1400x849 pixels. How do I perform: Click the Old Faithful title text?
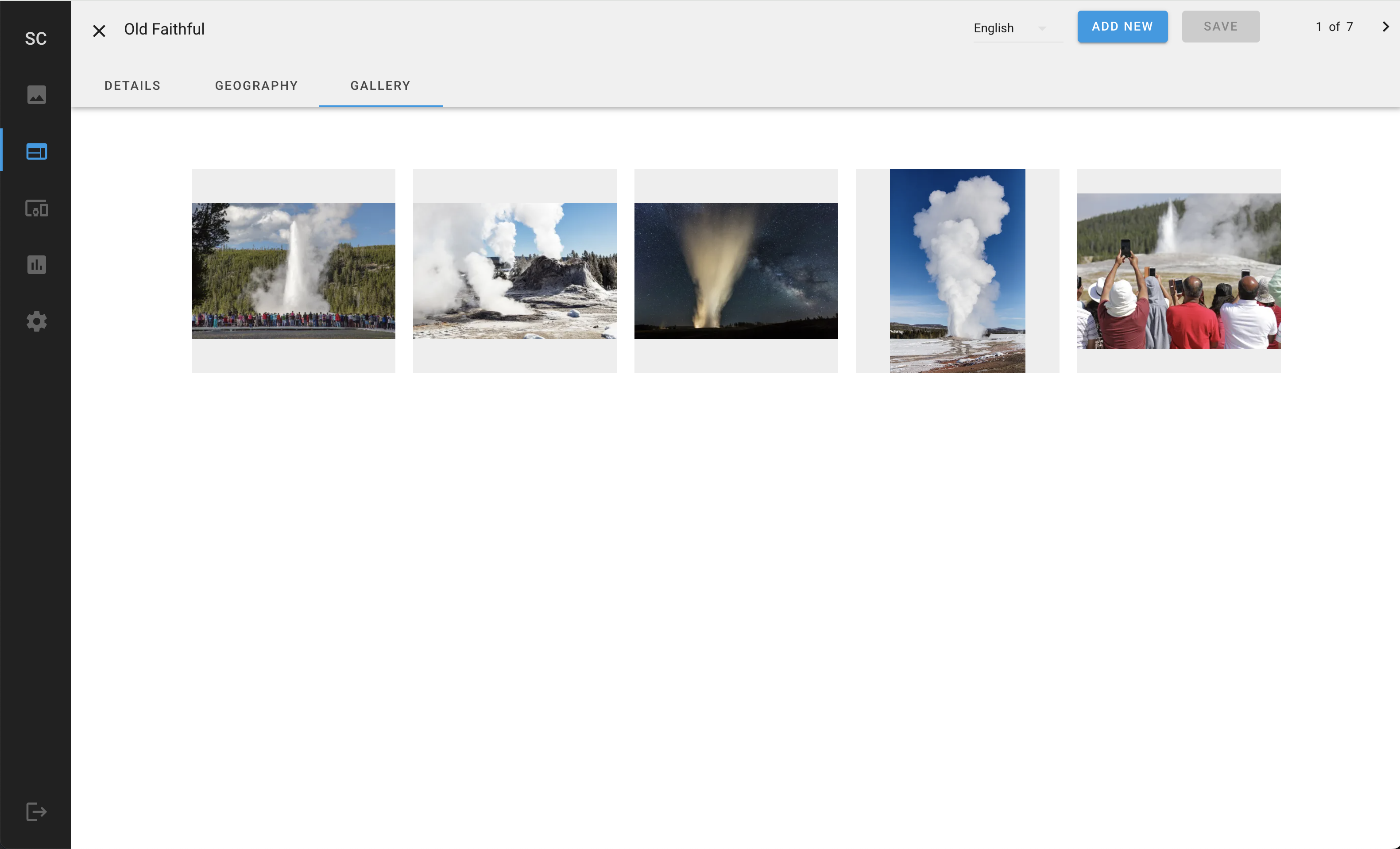pos(164,29)
